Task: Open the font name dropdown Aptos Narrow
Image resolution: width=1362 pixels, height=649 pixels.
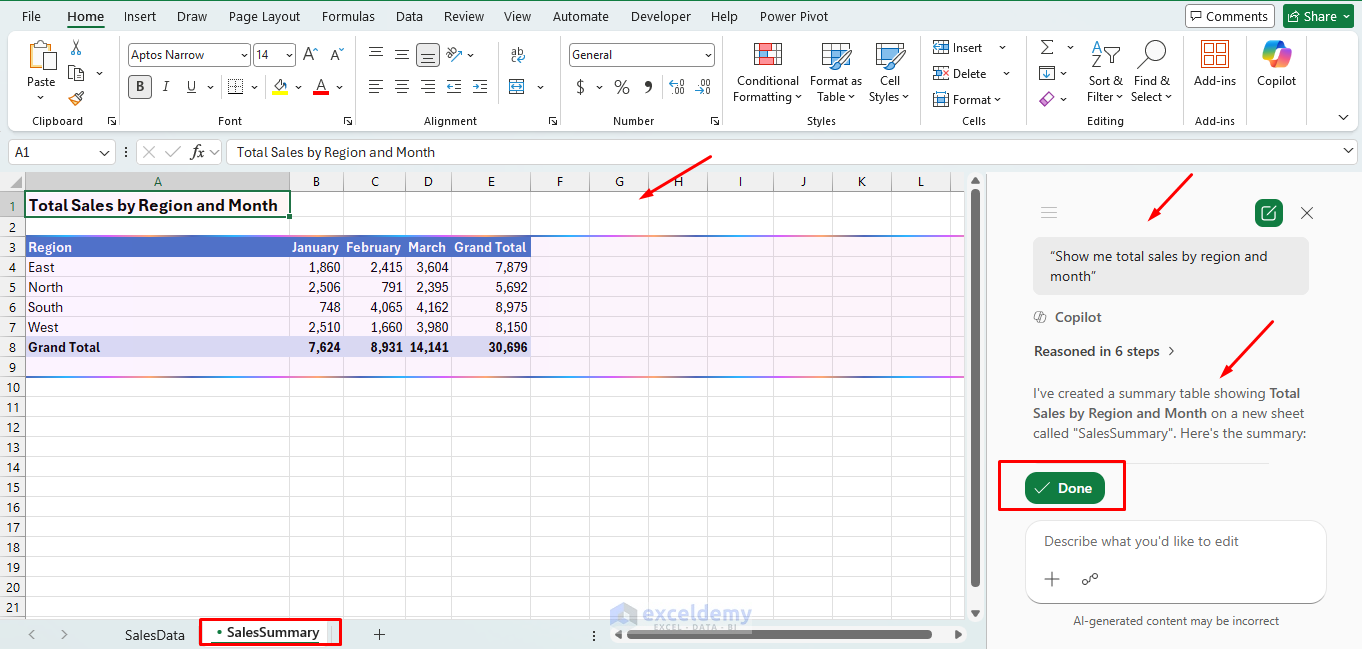Action: pos(244,55)
